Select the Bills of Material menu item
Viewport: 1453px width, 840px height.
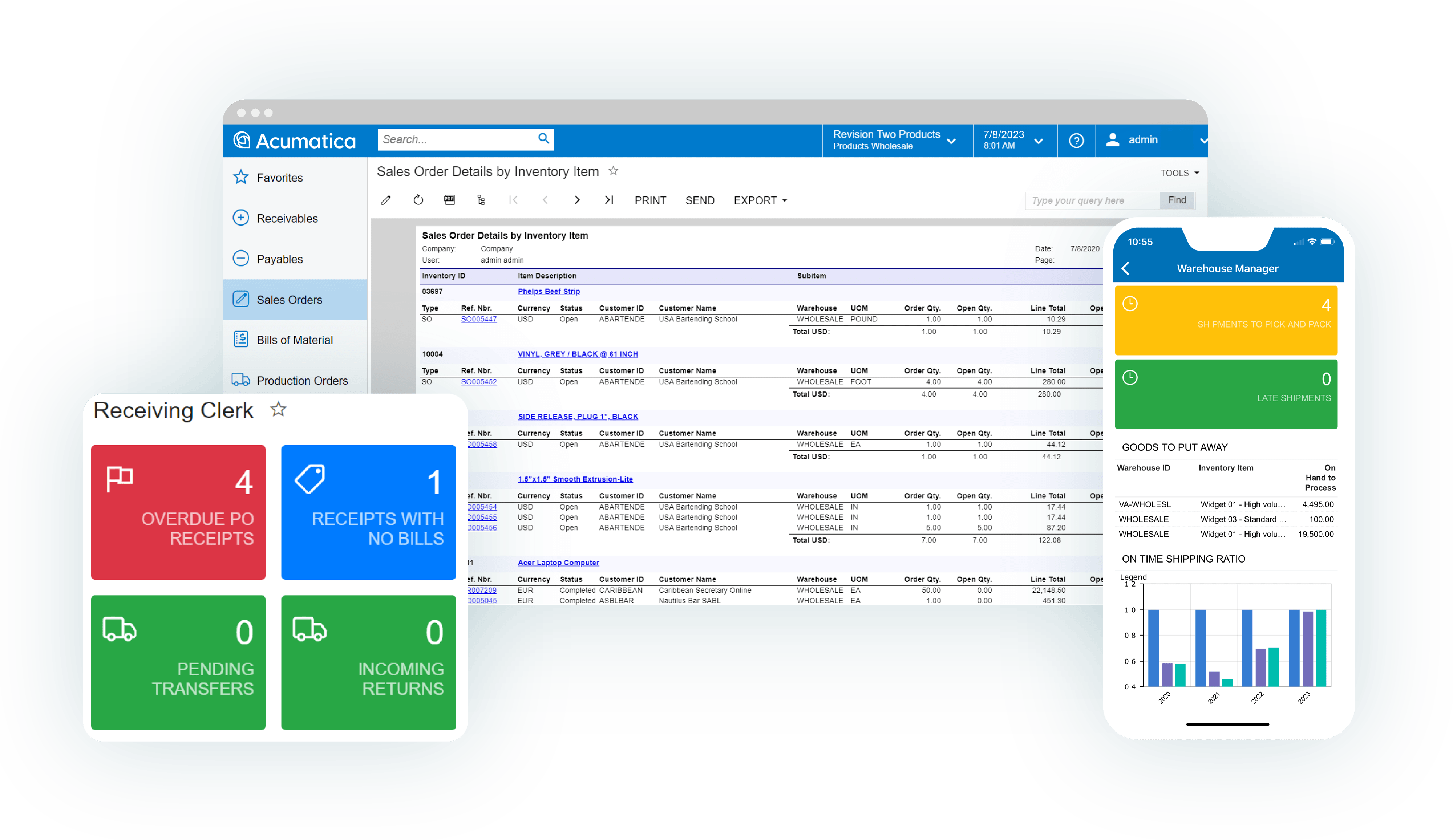click(x=293, y=340)
